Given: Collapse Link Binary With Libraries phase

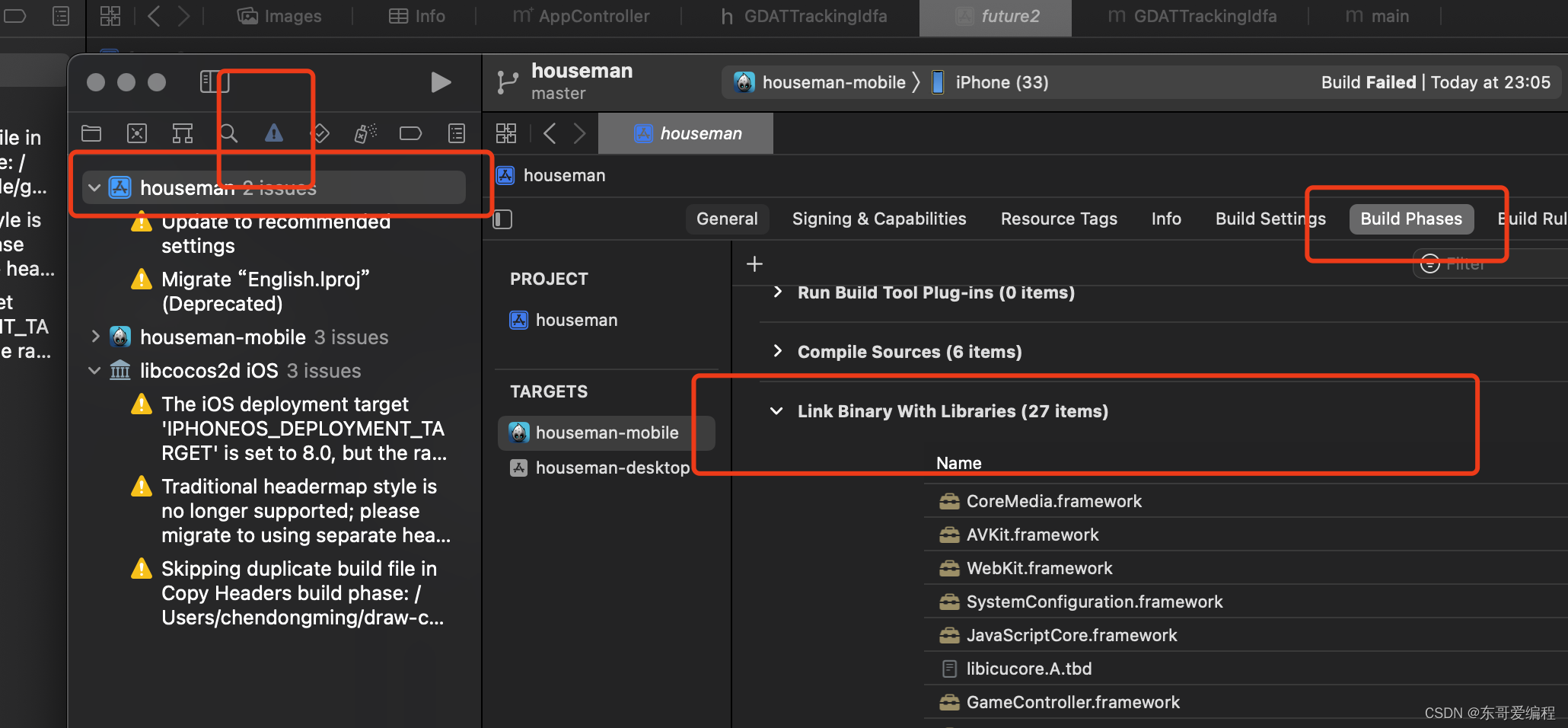Looking at the screenshot, I should tap(776, 411).
